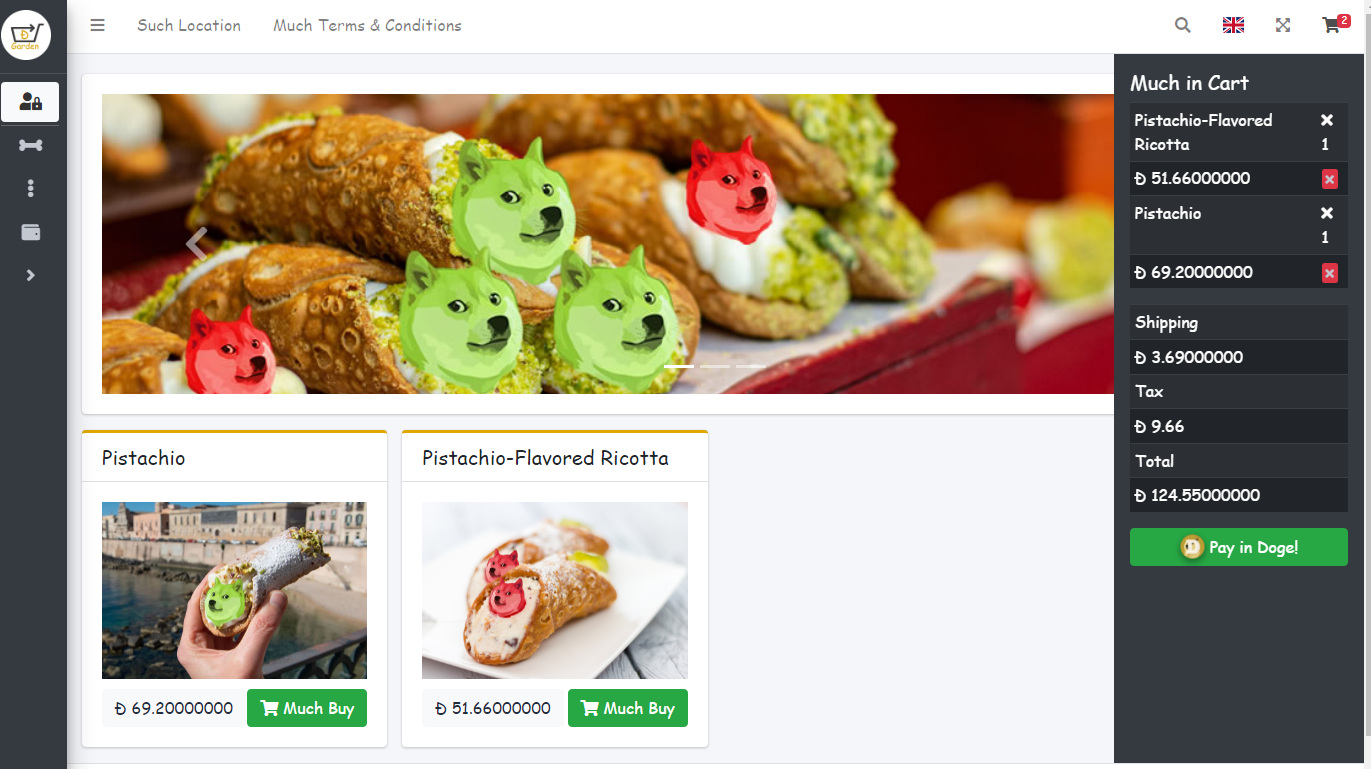The image size is (1371, 769).
Task: Open the hamburger menu in top bar
Action: [x=98, y=26]
